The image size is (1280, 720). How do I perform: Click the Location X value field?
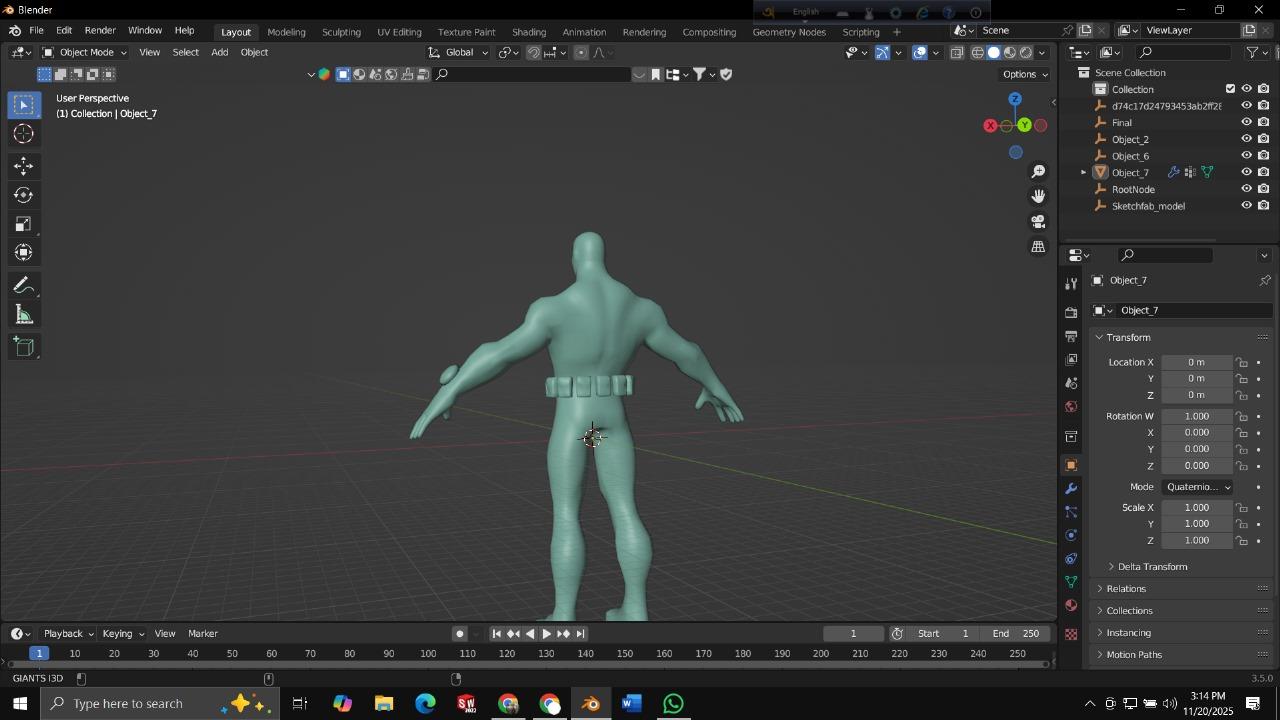coord(1196,362)
